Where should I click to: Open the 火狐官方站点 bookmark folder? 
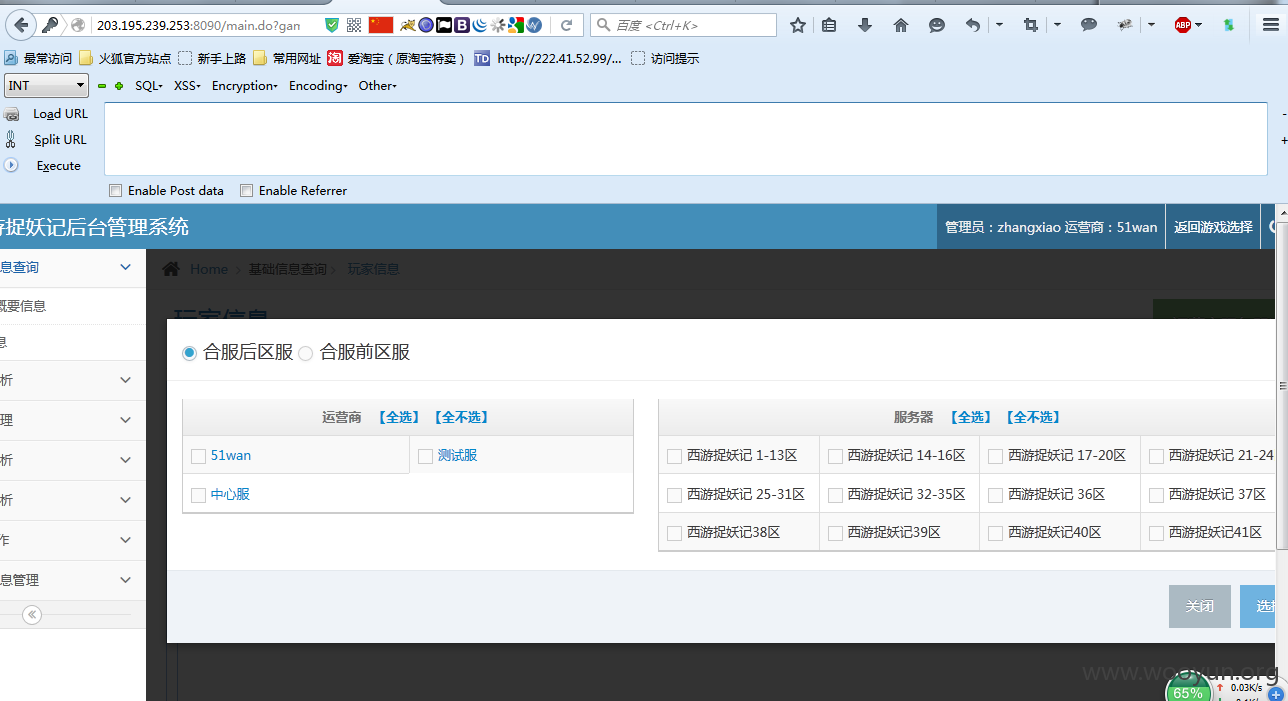pyautogui.click(x=125, y=59)
